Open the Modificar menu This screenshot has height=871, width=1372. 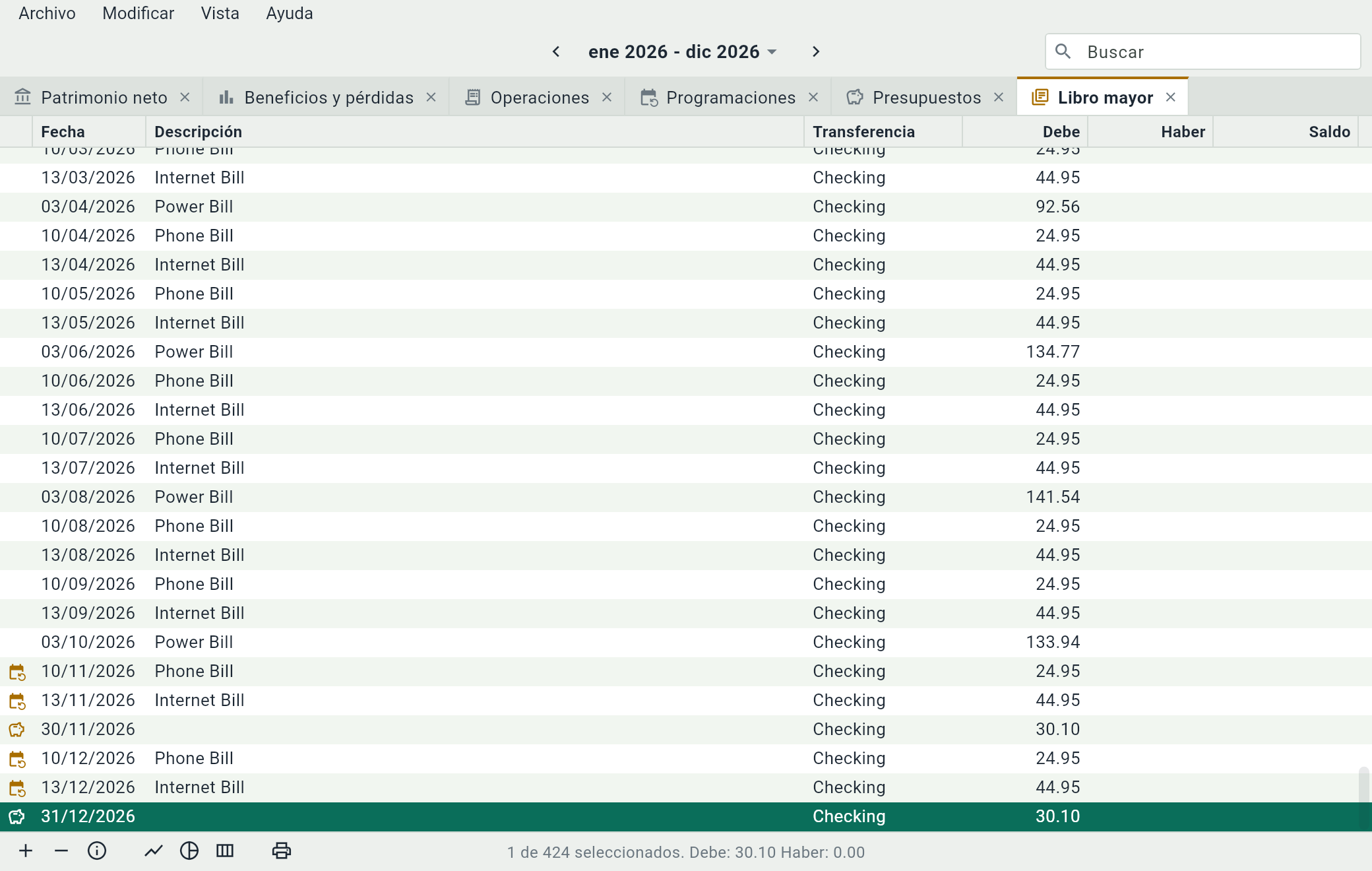138,13
